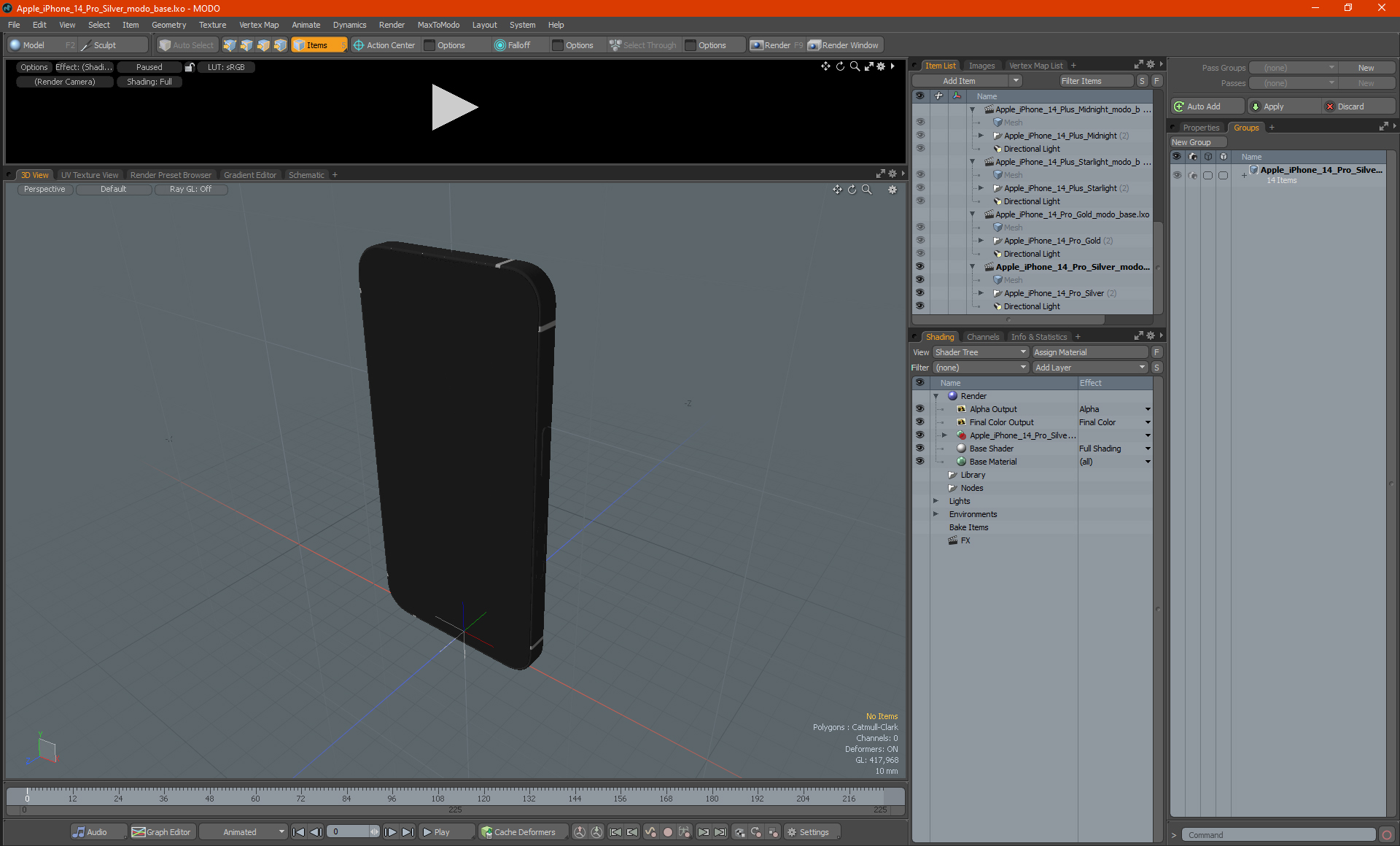
Task: Toggle visibility of Base Material layer
Action: (x=920, y=462)
